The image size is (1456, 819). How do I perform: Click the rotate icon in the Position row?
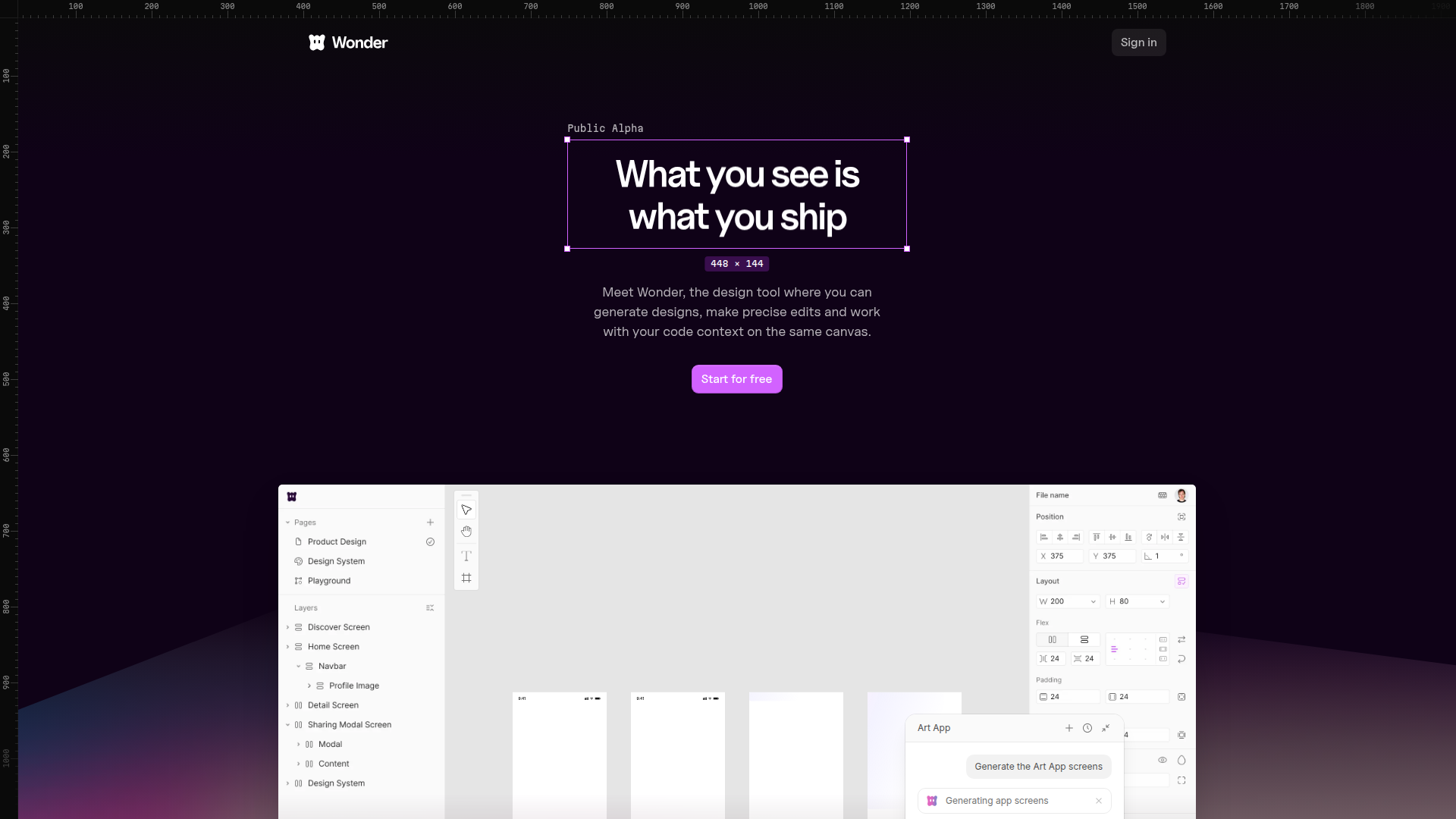[x=1149, y=537]
